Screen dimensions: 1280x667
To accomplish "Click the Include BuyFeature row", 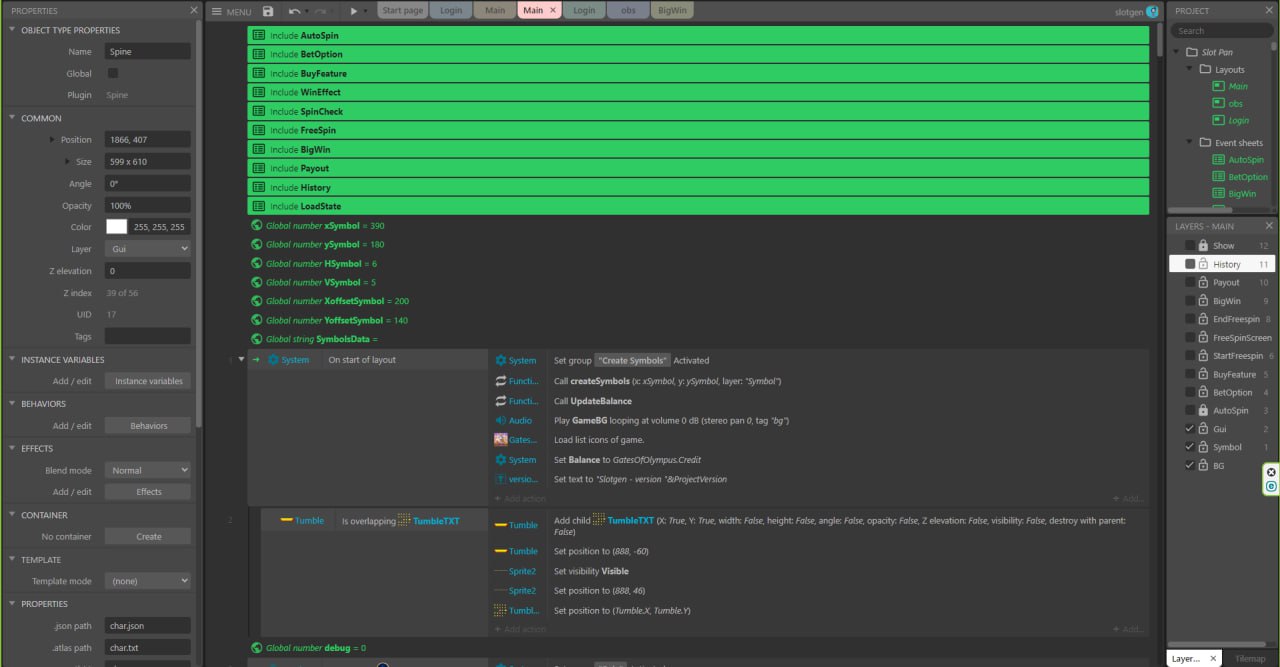I will [698, 73].
